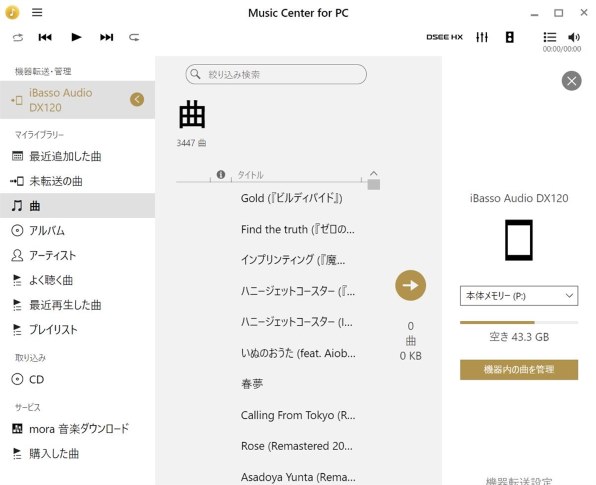Click the song list scrollbar thumb
Viewport: 596px width, 485px height.
tap(374, 185)
